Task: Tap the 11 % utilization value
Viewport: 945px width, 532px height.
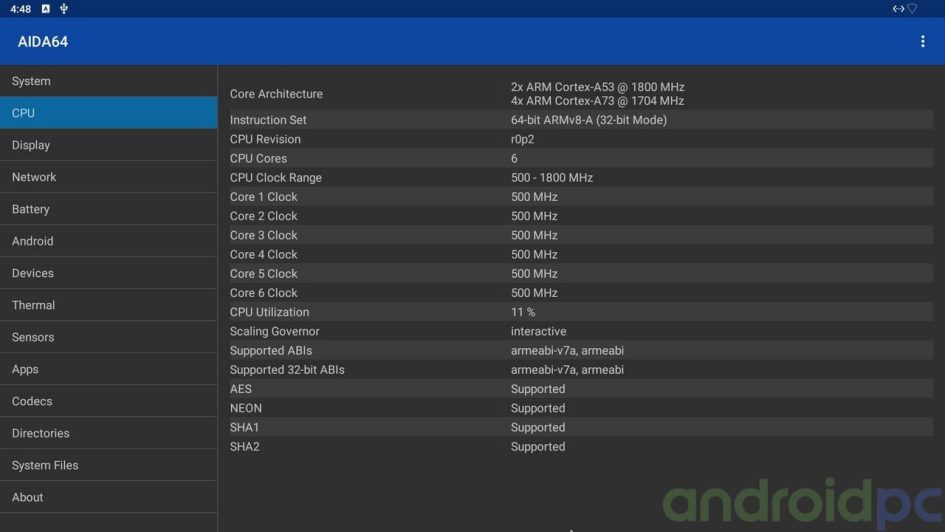Action: click(523, 312)
